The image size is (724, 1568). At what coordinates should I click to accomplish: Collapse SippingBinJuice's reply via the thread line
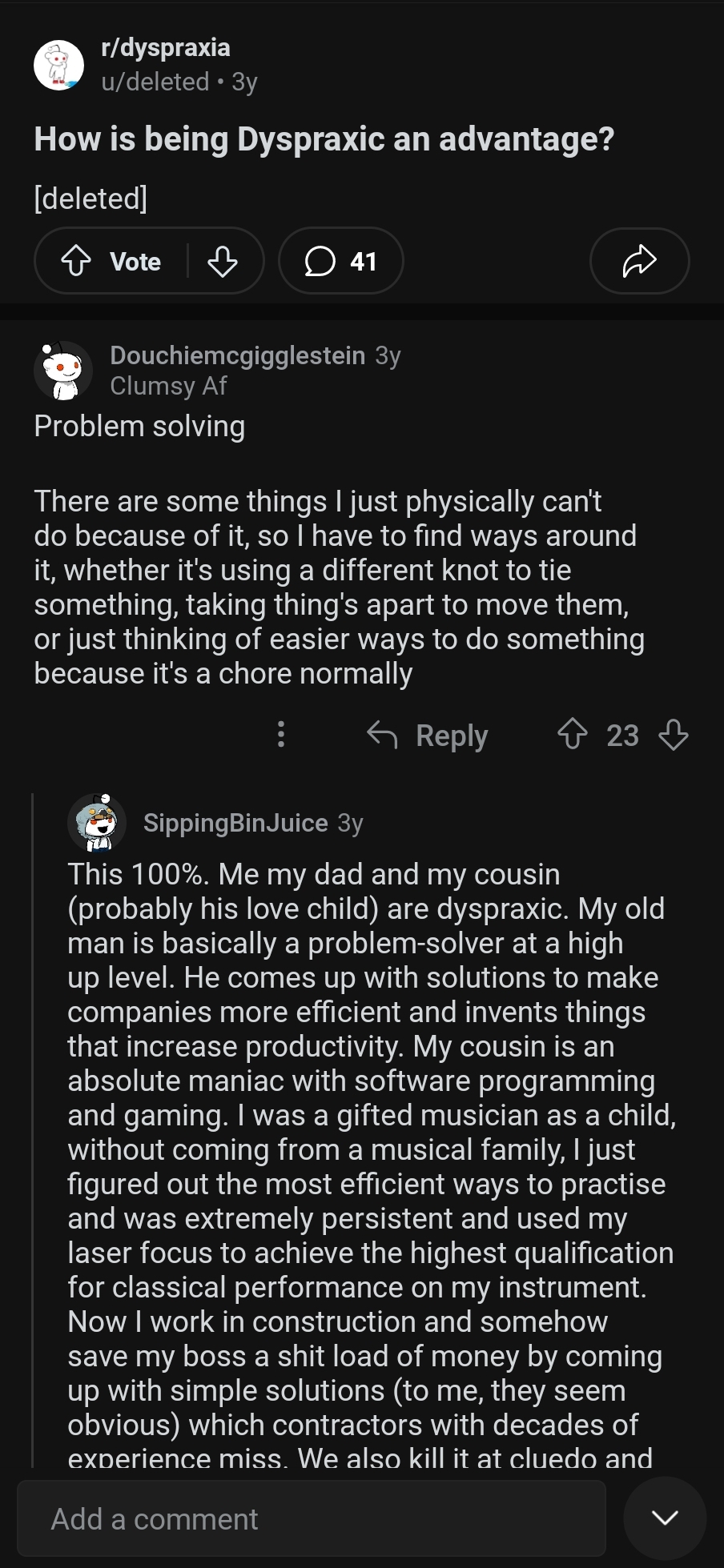pyautogui.click(x=32, y=1121)
